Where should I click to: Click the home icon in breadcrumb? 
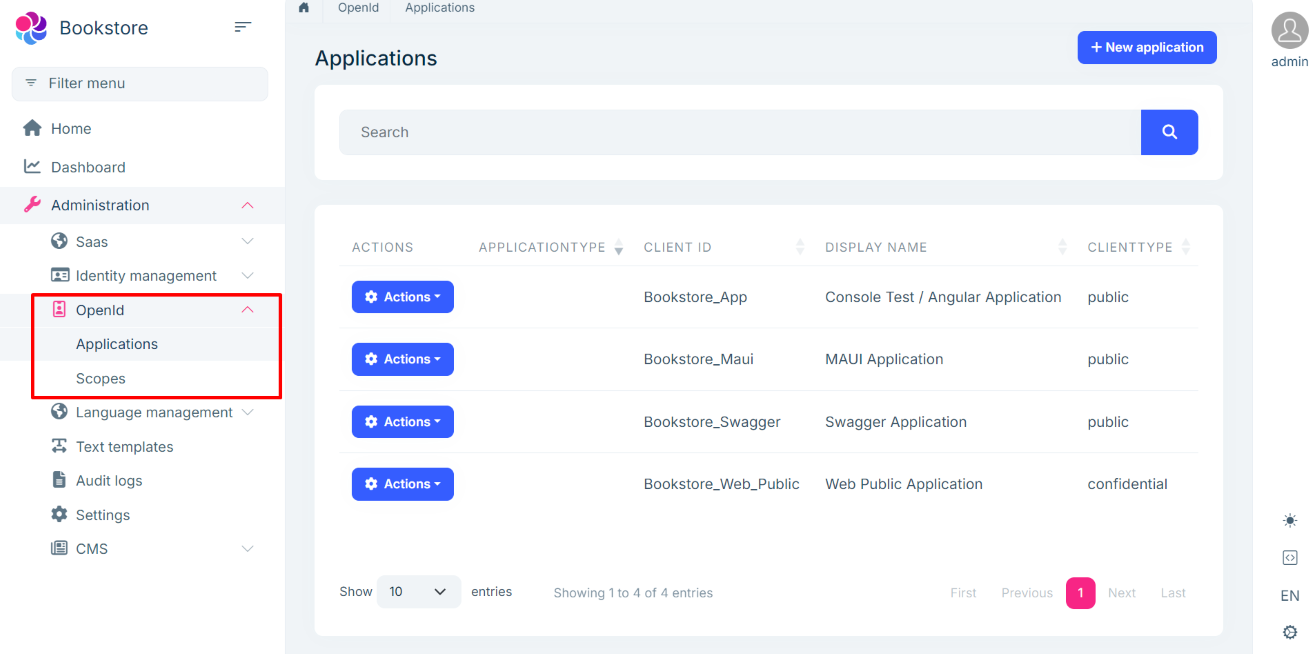pos(304,8)
